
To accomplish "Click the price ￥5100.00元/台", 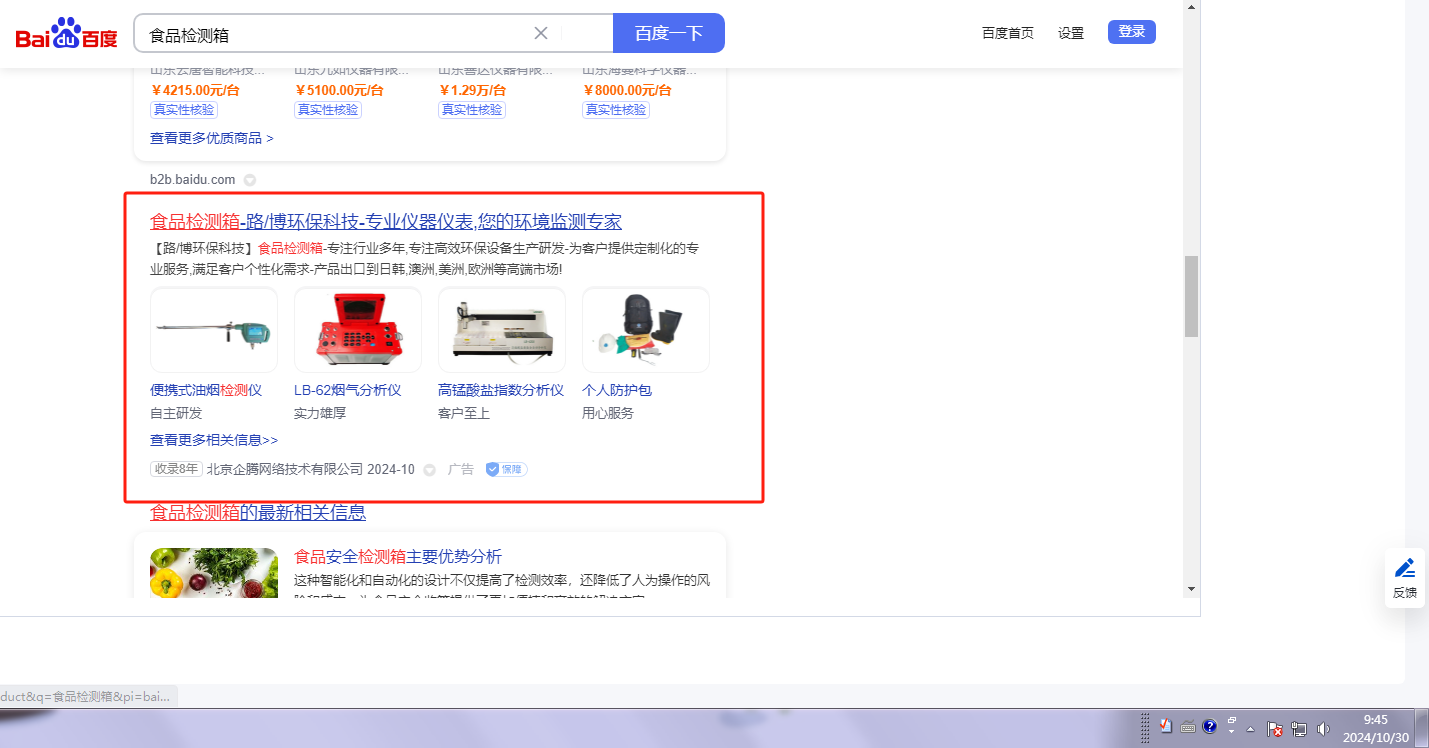I will pos(339,90).
